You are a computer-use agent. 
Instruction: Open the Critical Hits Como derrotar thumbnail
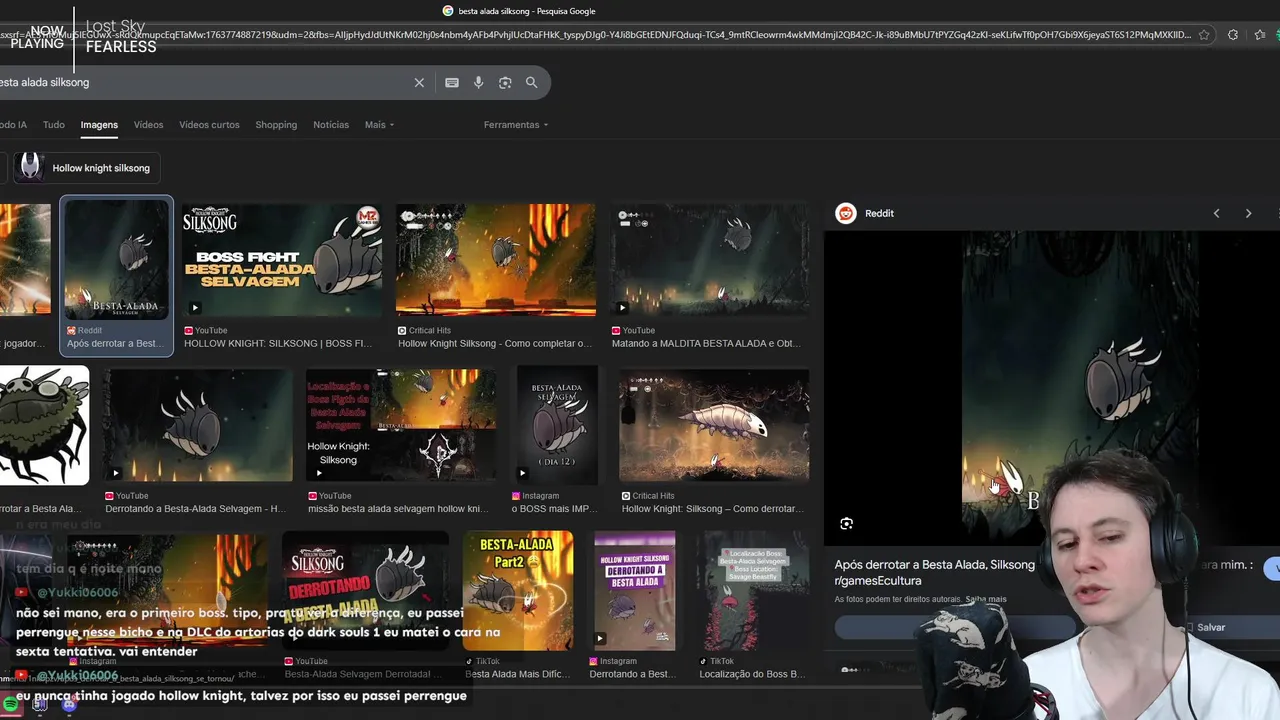pyautogui.click(x=714, y=425)
